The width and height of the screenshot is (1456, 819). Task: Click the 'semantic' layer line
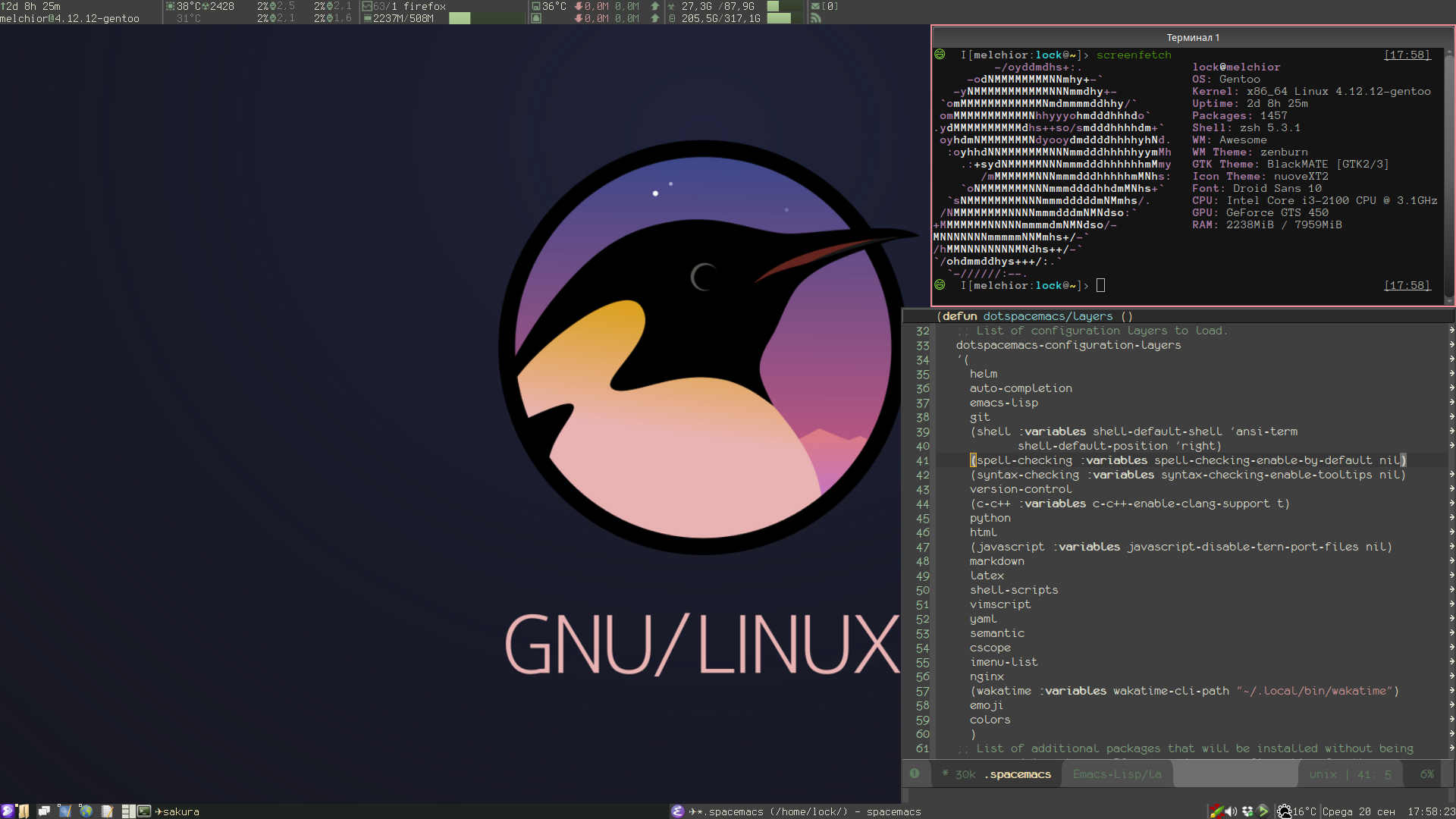(996, 633)
